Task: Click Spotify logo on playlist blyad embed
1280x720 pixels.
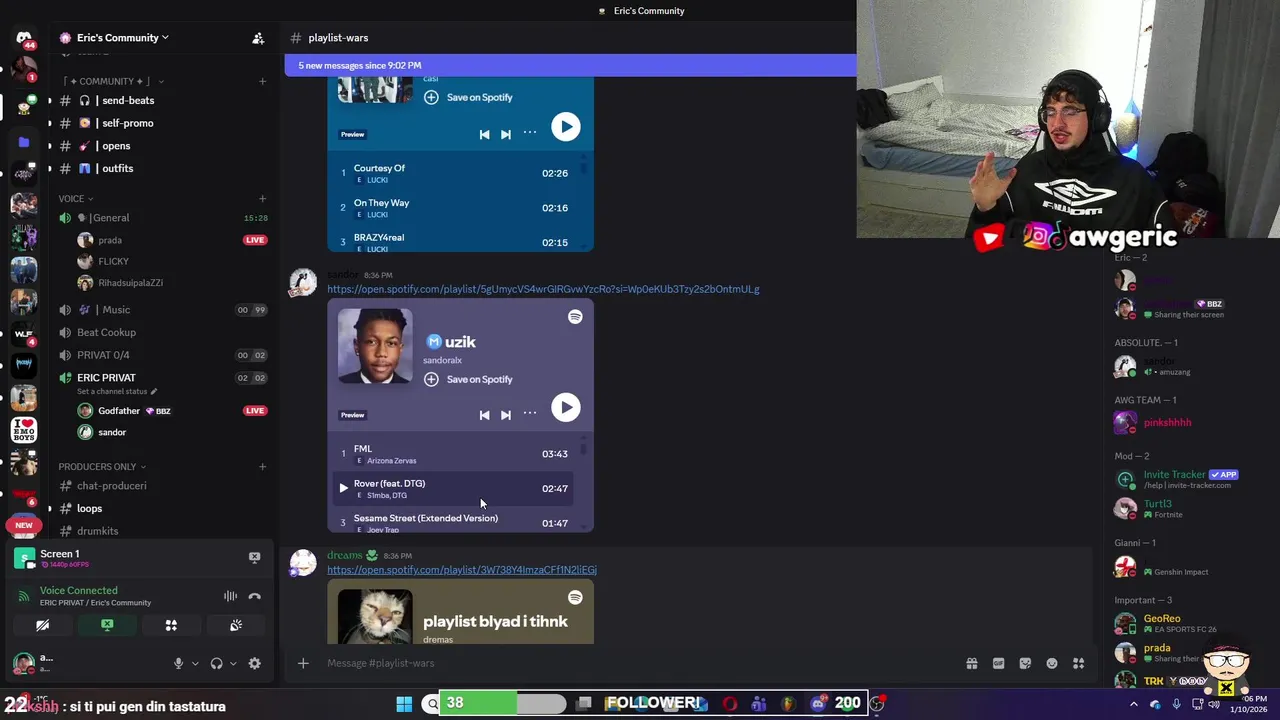Action: click(575, 597)
